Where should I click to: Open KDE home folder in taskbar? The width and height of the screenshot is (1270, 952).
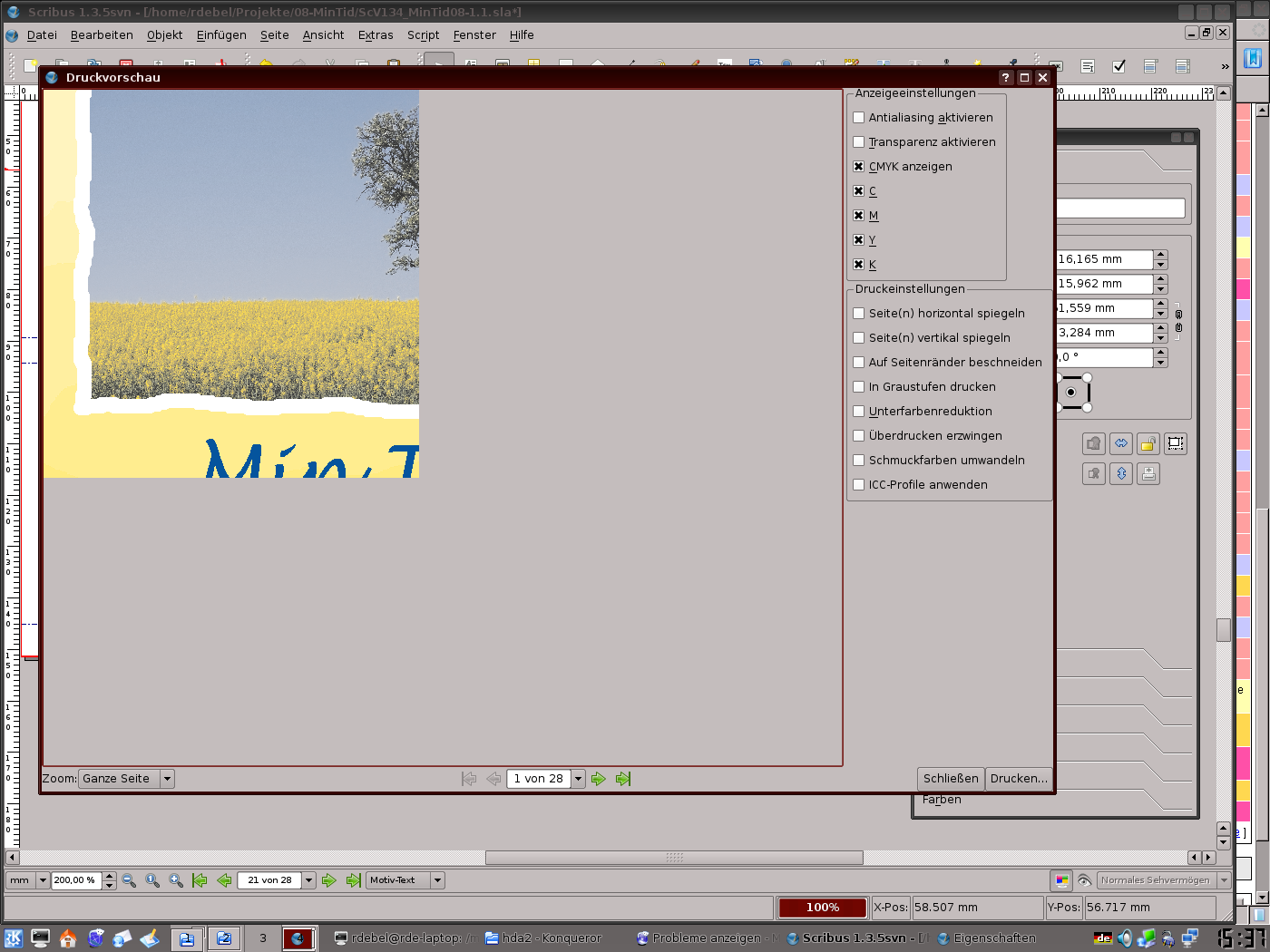[x=68, y=938]
